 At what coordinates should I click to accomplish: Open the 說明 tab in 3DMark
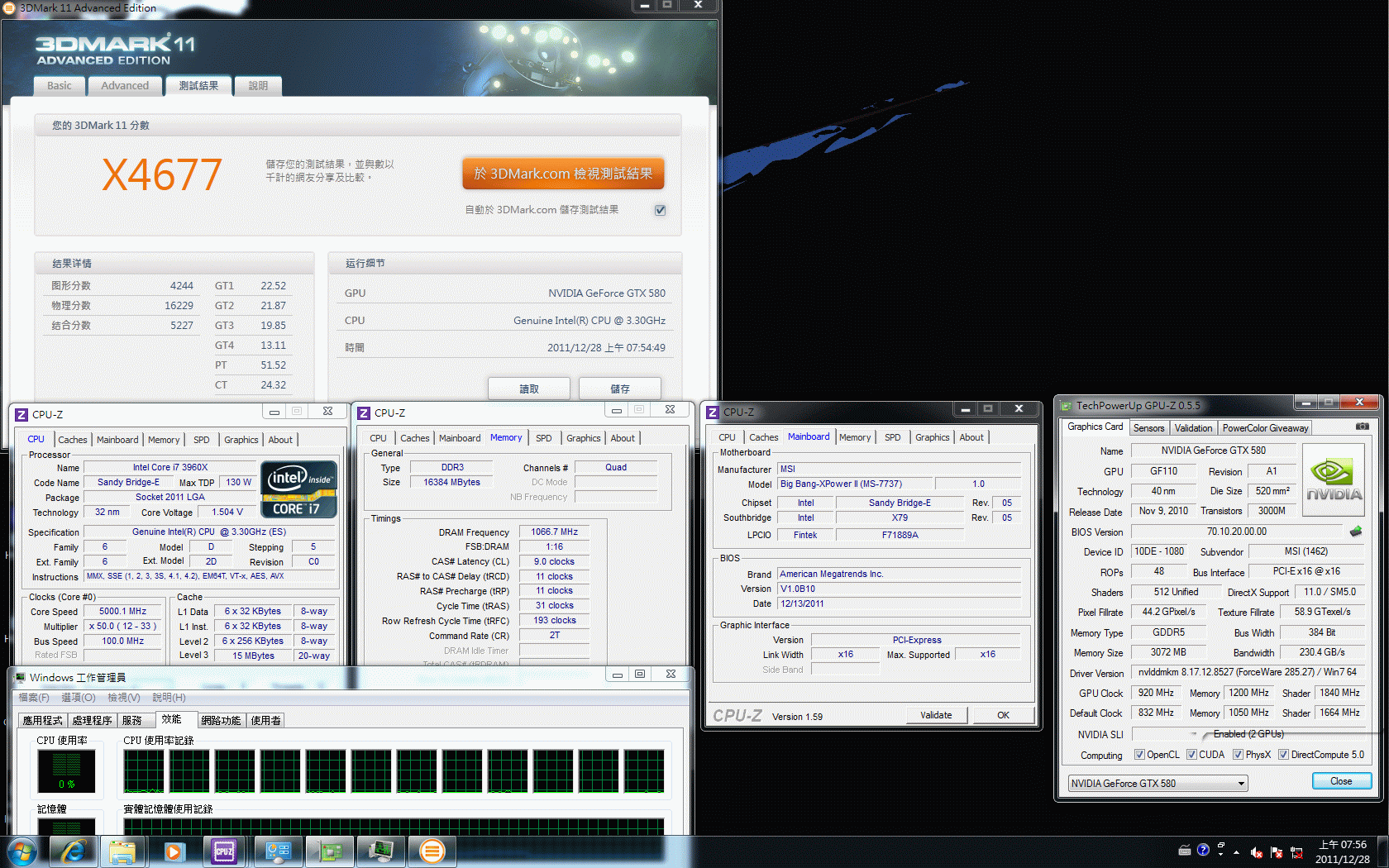tap(258, 85)
